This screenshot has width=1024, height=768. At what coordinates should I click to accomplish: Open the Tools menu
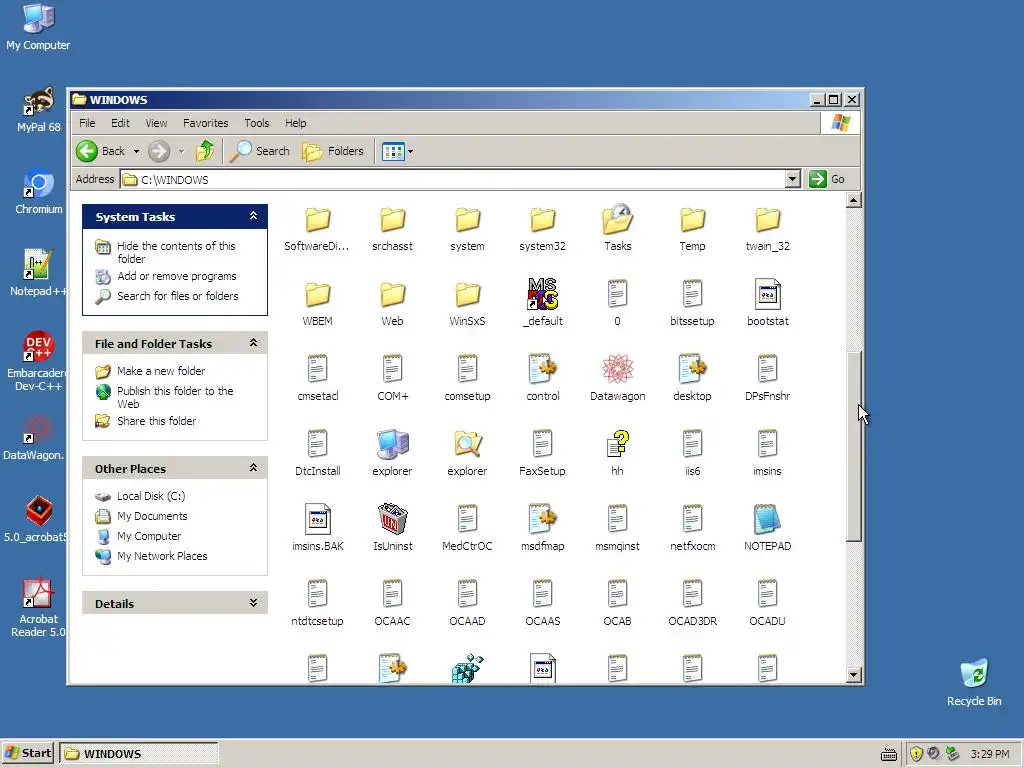coord(257,123)
